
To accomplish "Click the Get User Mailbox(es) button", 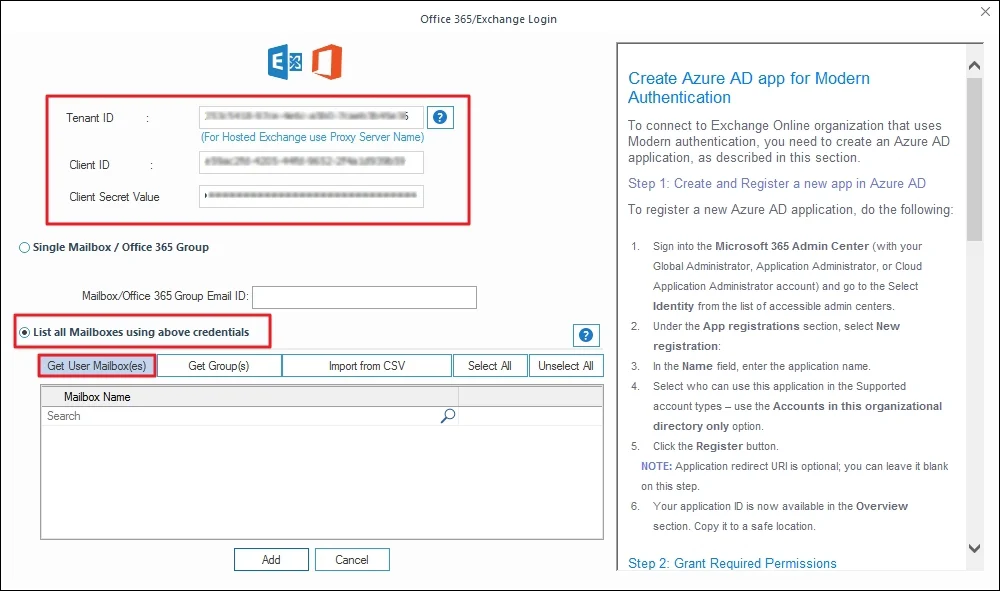I will pyautogui.click(x=96, y=366).
